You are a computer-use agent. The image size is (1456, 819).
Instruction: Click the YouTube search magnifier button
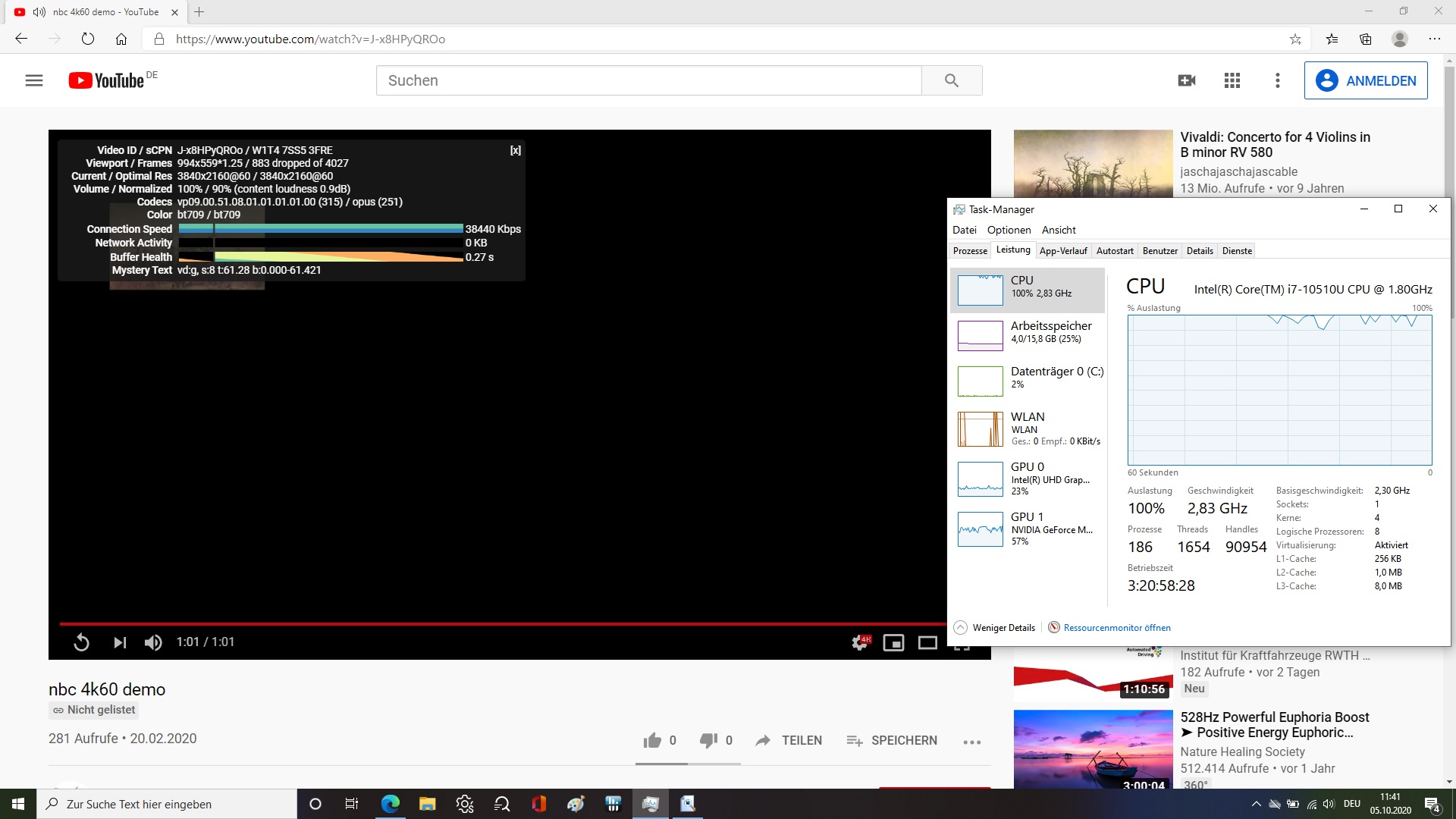tap(951, 80)
